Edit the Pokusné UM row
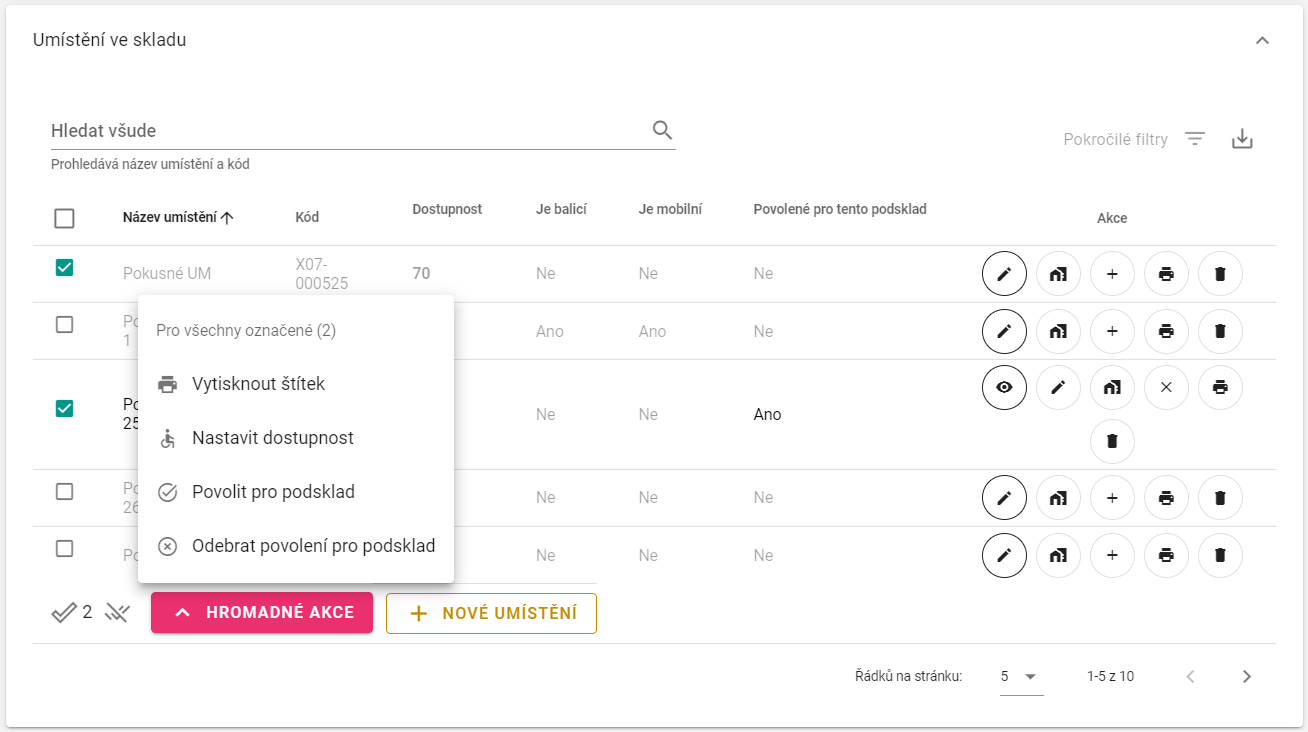 pos(1004,274)
